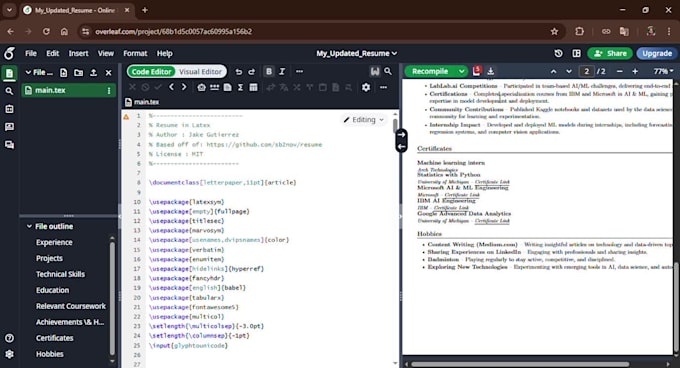Close the file tree panel
The image size is (680, 368).
click(108, 72)
